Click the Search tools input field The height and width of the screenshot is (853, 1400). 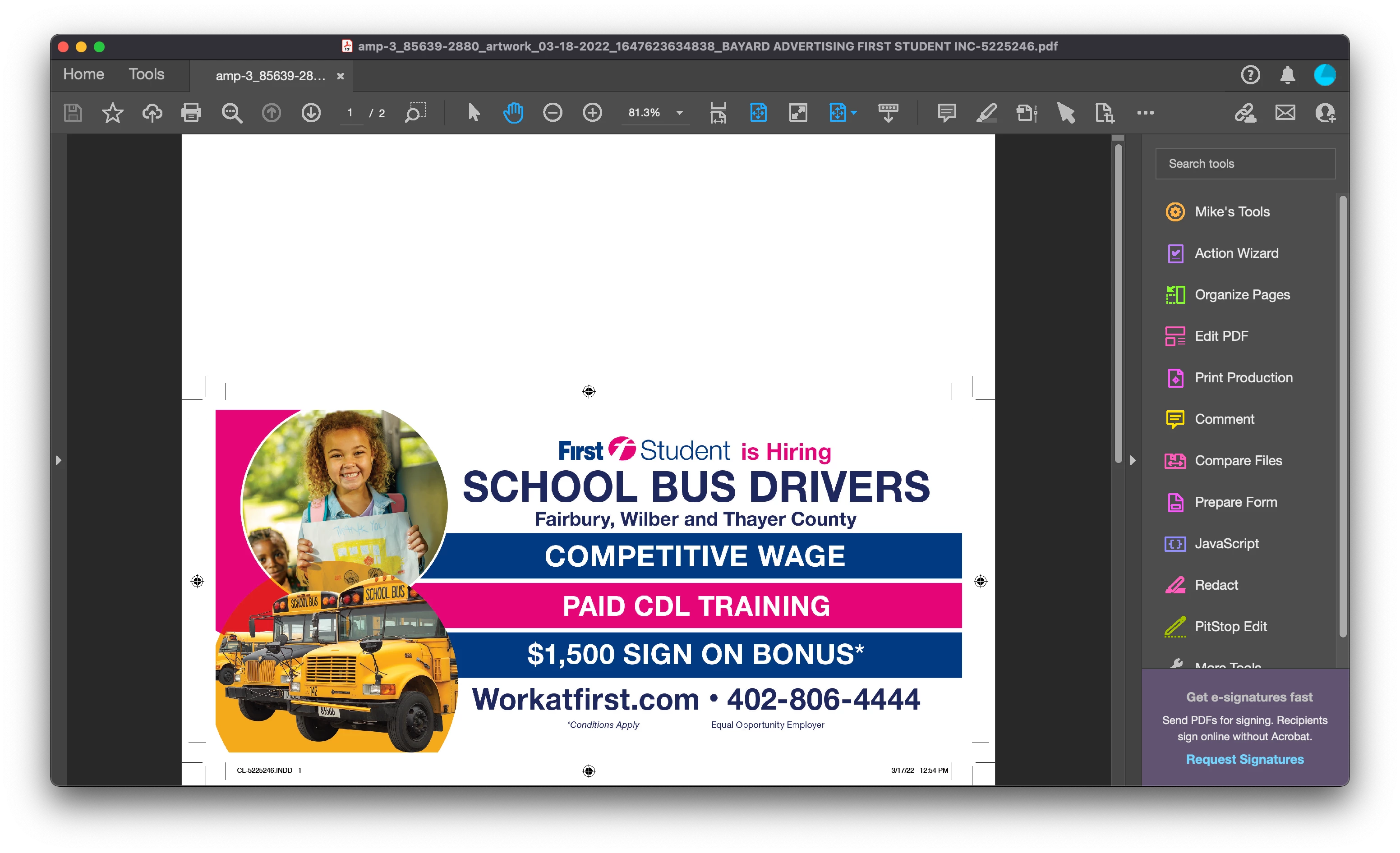pos(1245,164)
